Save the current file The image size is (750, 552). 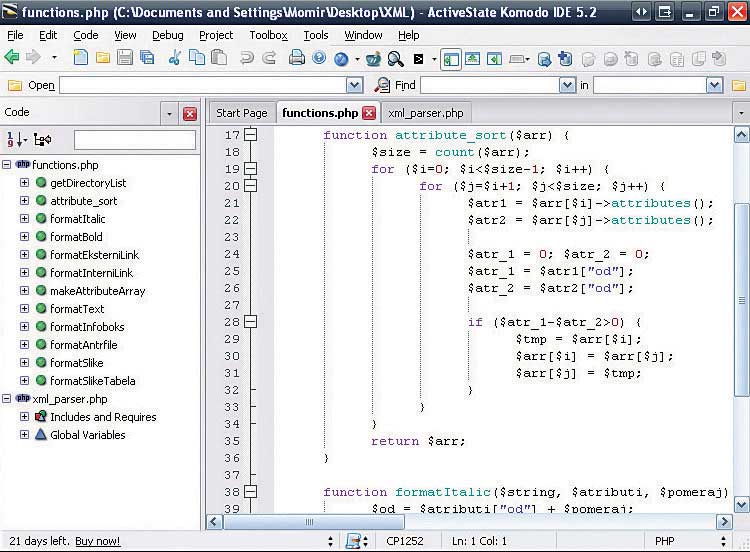pos(125,58)
